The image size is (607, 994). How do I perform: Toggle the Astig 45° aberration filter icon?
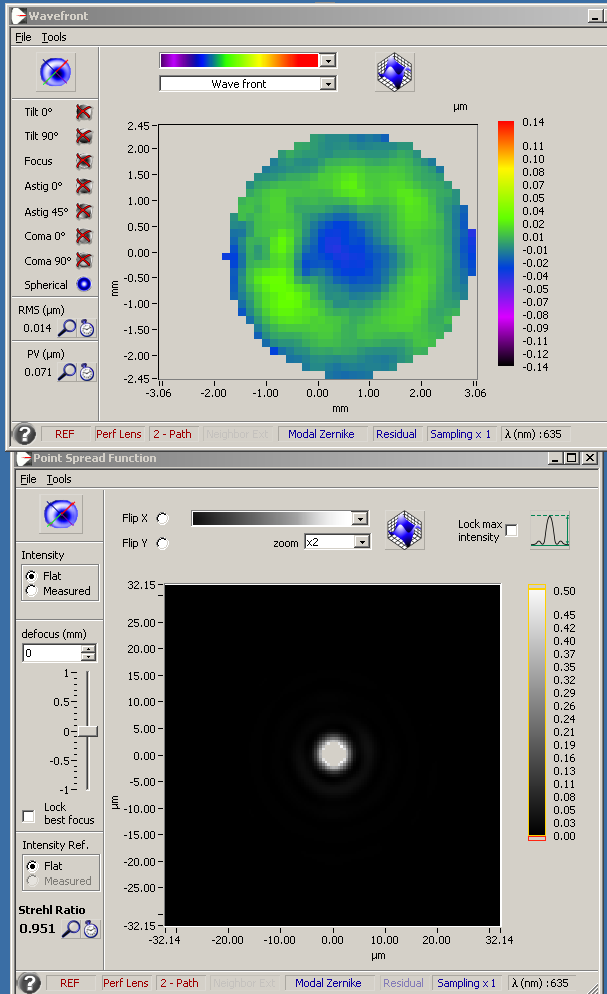click(84, 211)
